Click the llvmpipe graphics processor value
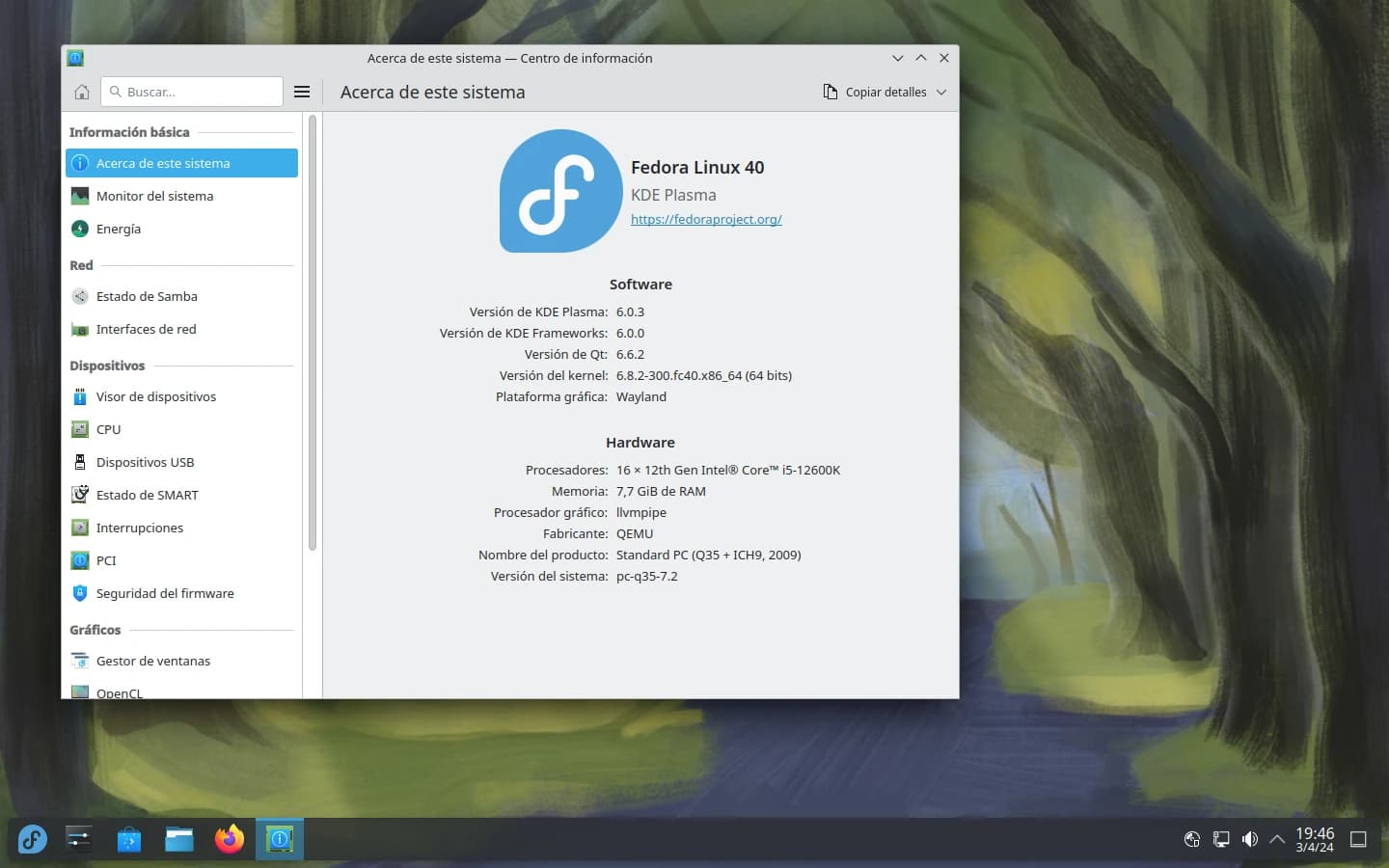Screen dimensions: 1389x868 641,512
